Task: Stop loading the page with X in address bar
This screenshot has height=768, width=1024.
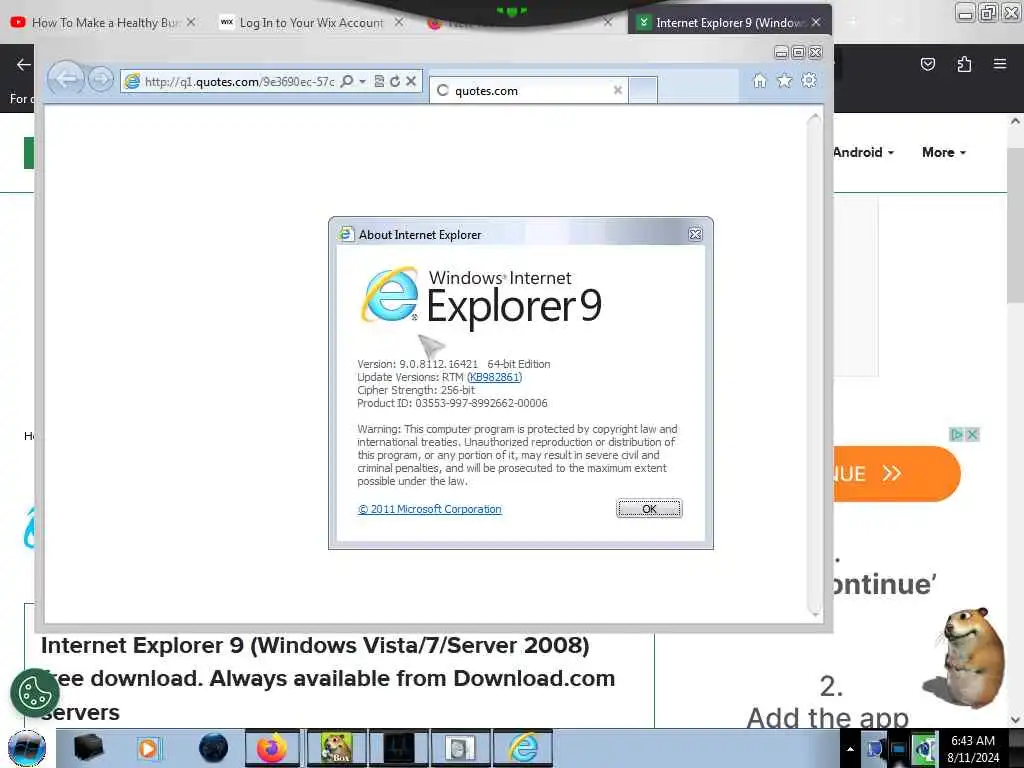Action: (x=411, y=81)
